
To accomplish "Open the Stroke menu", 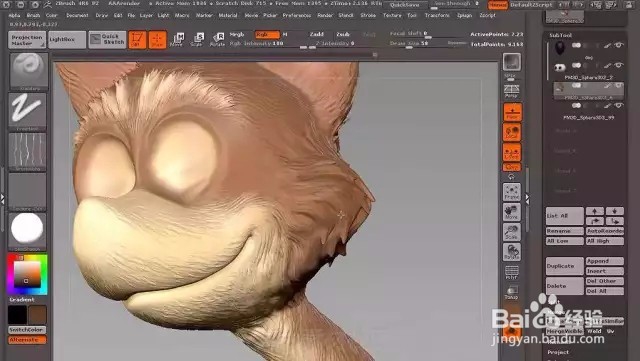I will pos(368,16).
